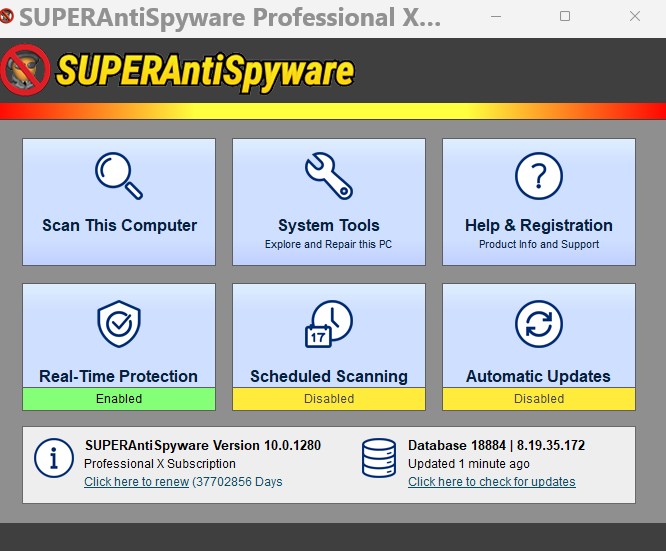This screenshot has width=666, height=551.
Task: Click the 'Click here to renew' link
Action: pyautogui.click(x=134, y=482)
